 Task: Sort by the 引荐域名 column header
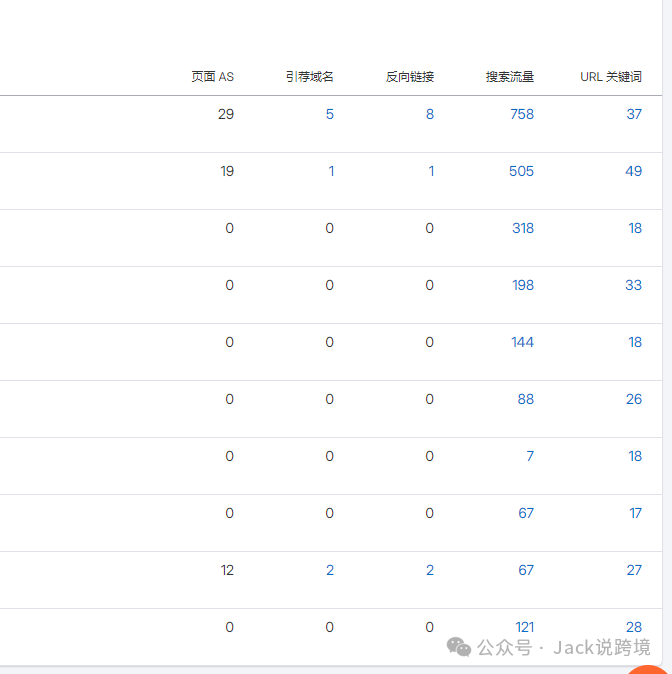click(310, 77)
